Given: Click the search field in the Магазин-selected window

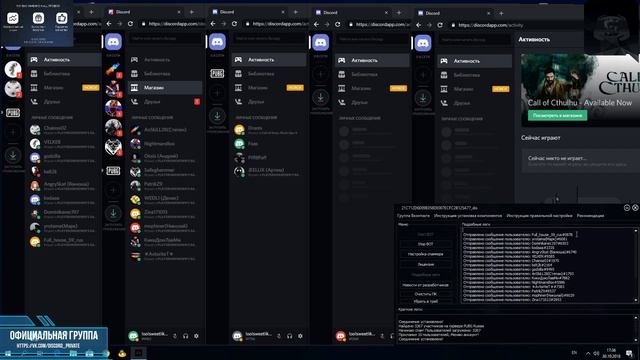Looking at the screenshot, I should click(164, 38).
